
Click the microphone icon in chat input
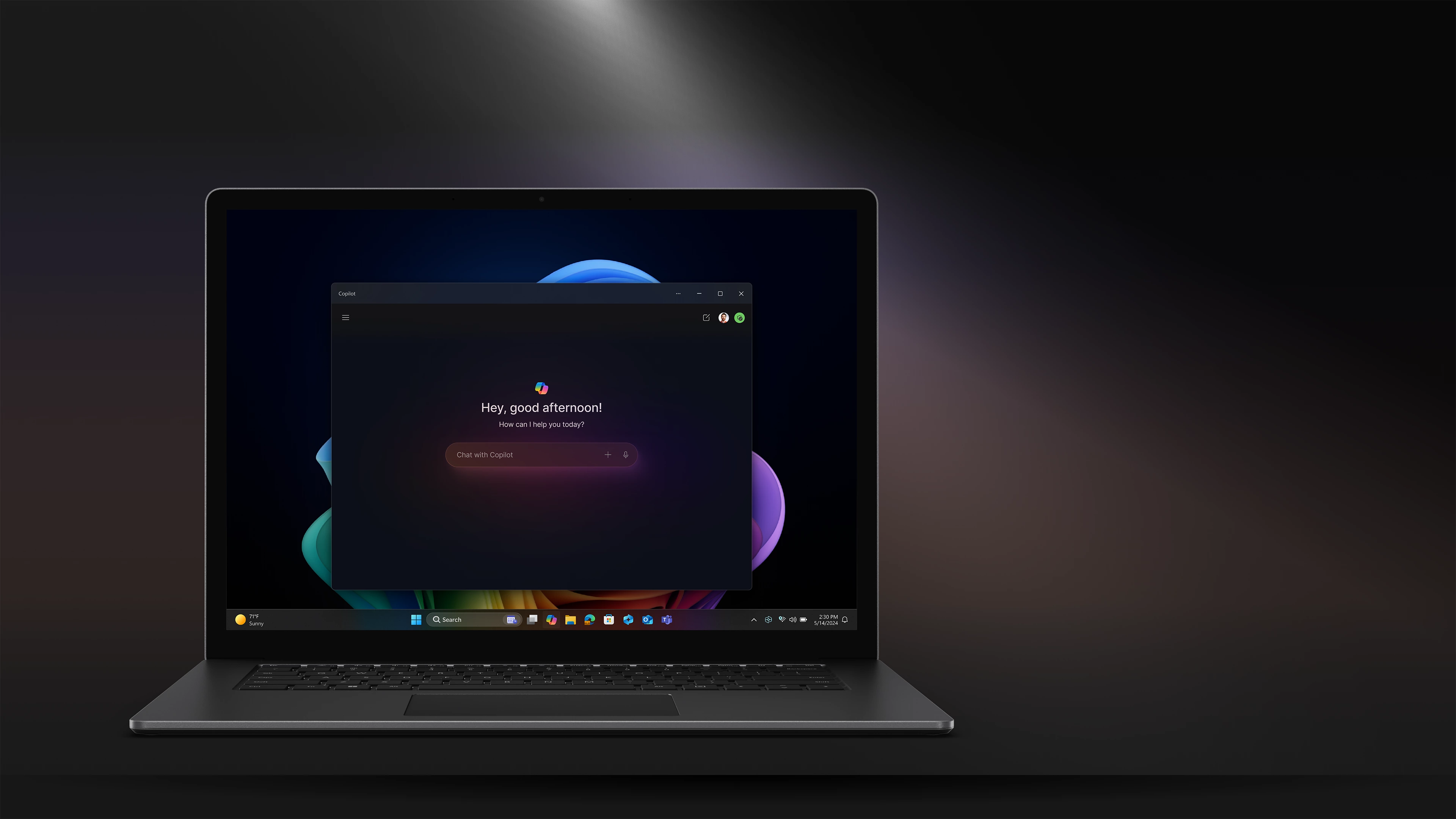pos(625,455)
